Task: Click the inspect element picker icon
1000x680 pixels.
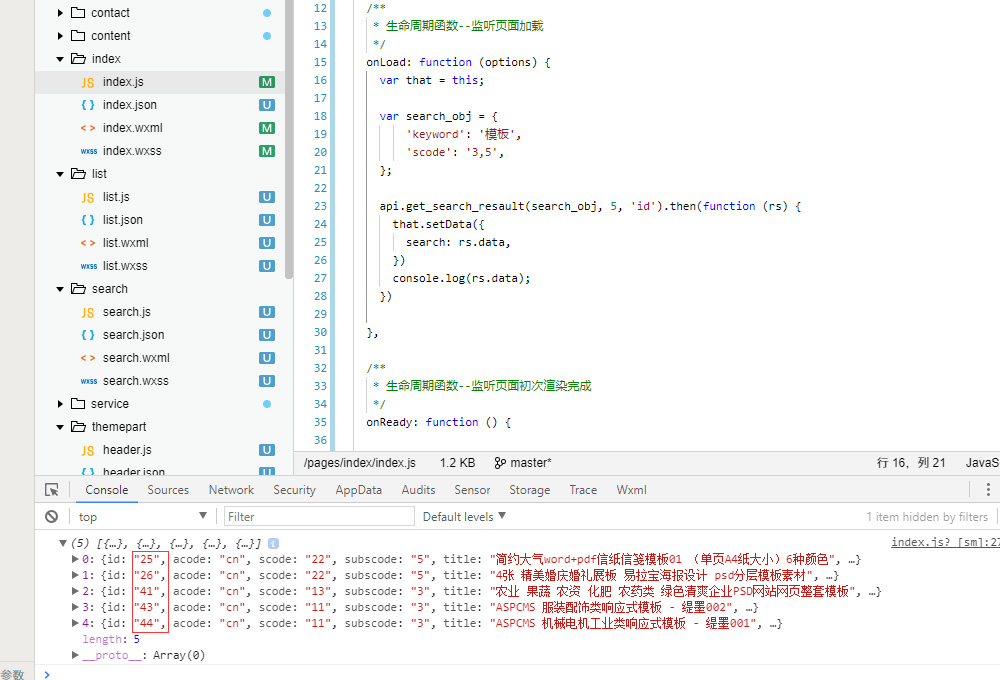Action: pyautogui.click(x=51, y=490)
